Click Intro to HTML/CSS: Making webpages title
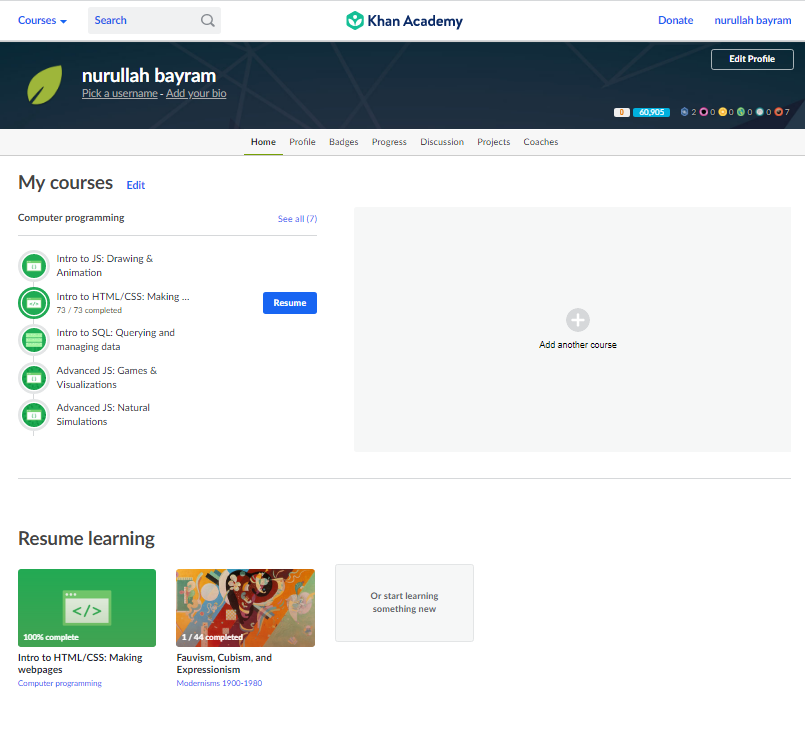Image resolution: width=805 pixels, height=732 pixels. pyautogui.click(x=80, y=664)
